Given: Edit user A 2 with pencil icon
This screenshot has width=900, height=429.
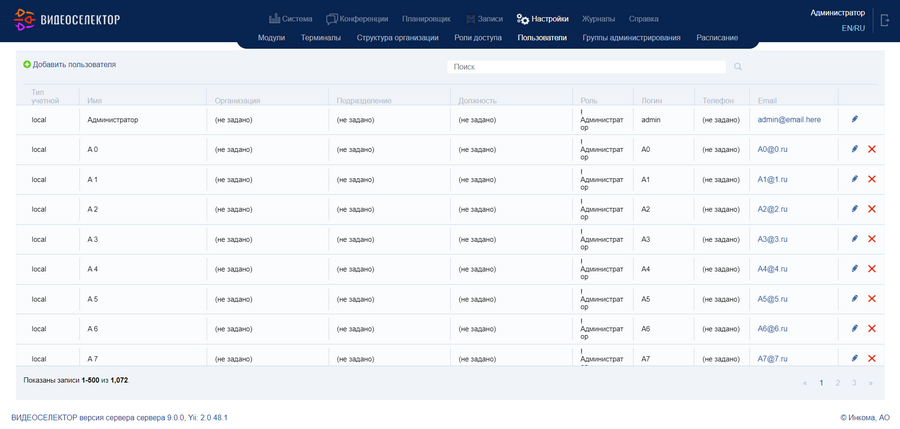Looking at the screenshot, I should [x=855, y=208].
